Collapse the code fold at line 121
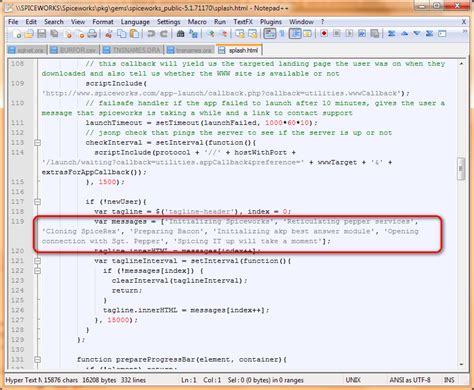The height and width of the screenshot is (390, 474). click(37, 261)
